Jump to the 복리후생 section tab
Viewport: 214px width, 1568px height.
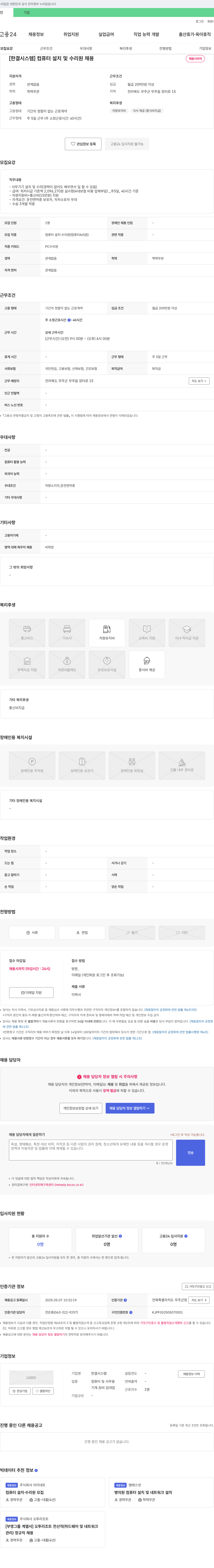pos(126,49)
